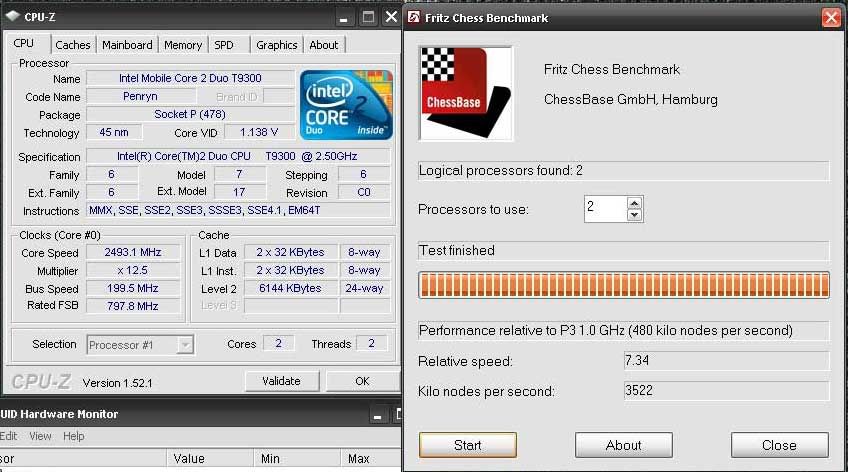848x472 pixels.
Task: Minimize the CPU-Z window
Action: pos(343,17)
